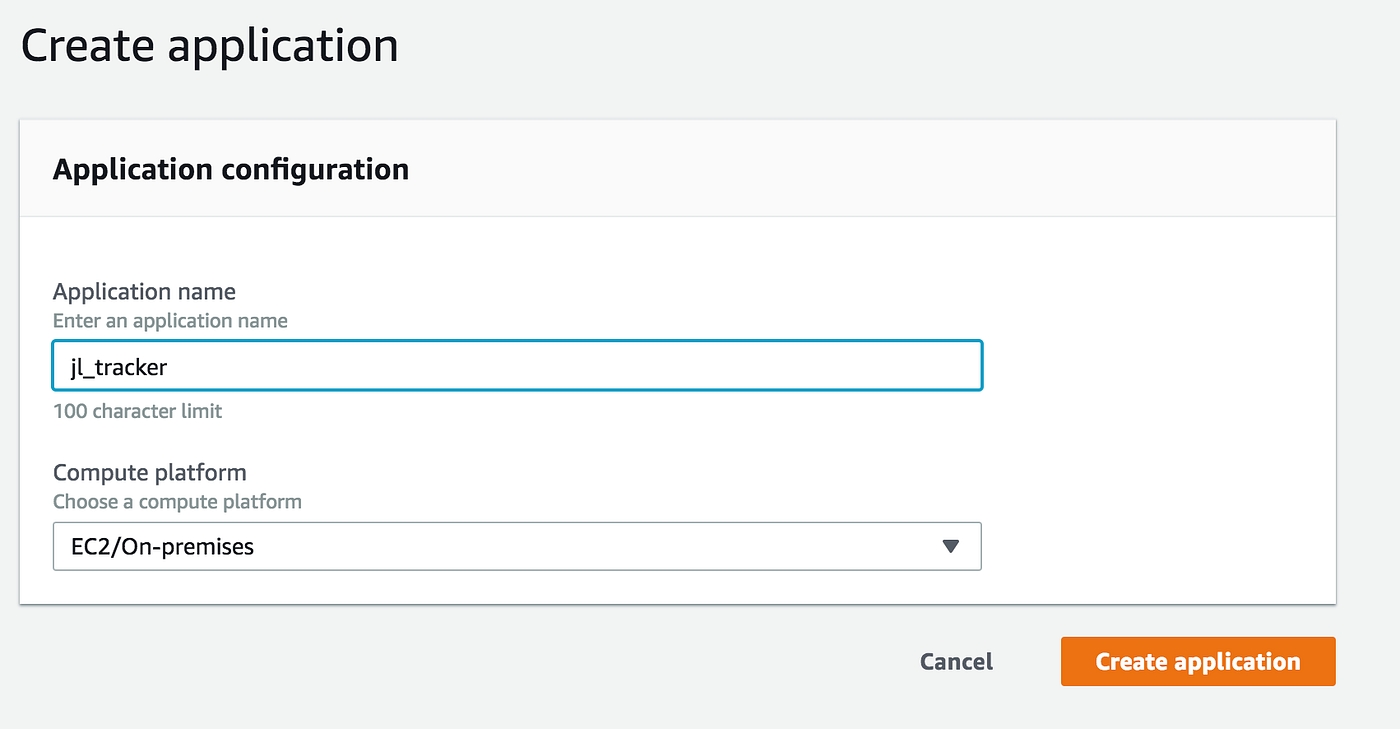Cancel the application creation
1400x729 pixels.
click(x=956, y=662)
